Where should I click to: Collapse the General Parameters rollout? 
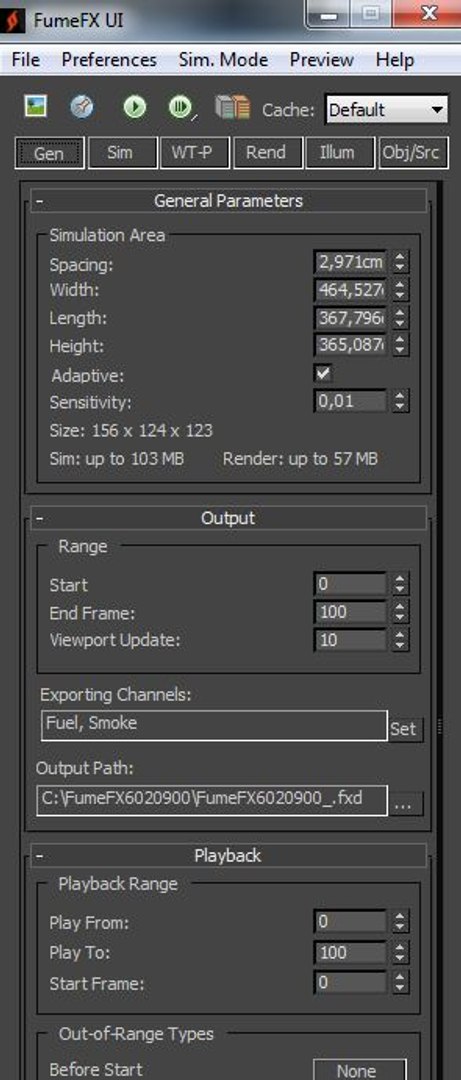tap(229, 201)
